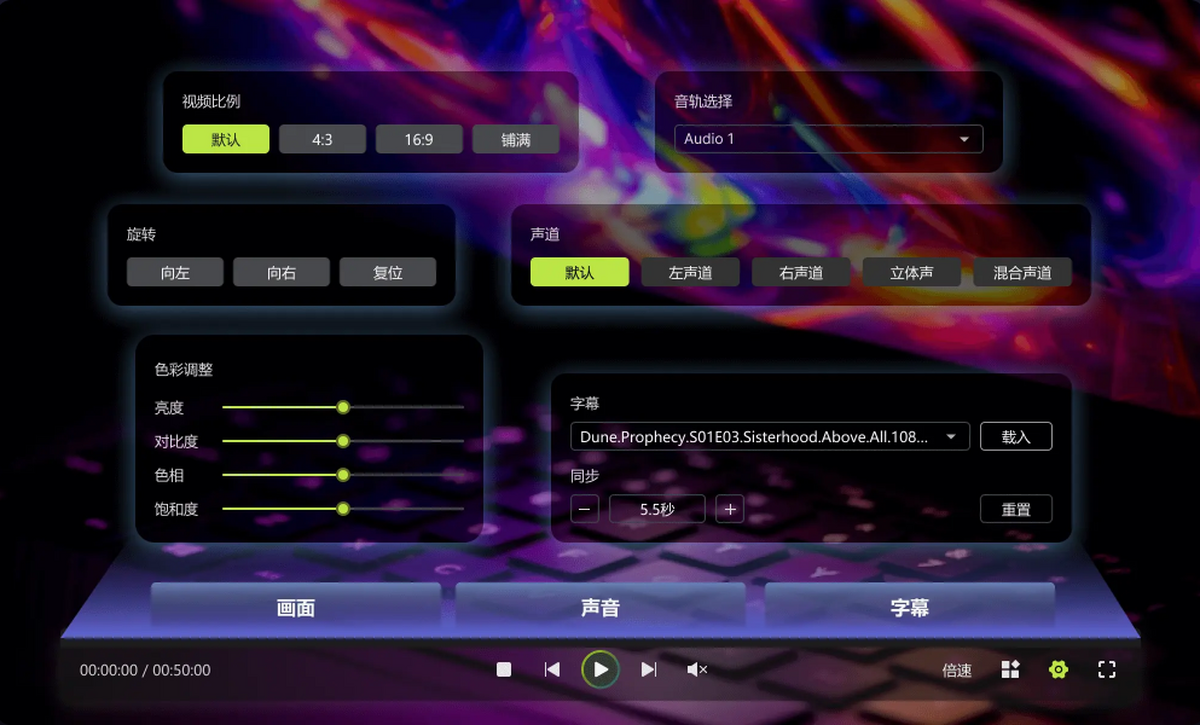Choose the 铺满 fill ratio option
This screenshot has width=1200, height=725.
(516, 140)
